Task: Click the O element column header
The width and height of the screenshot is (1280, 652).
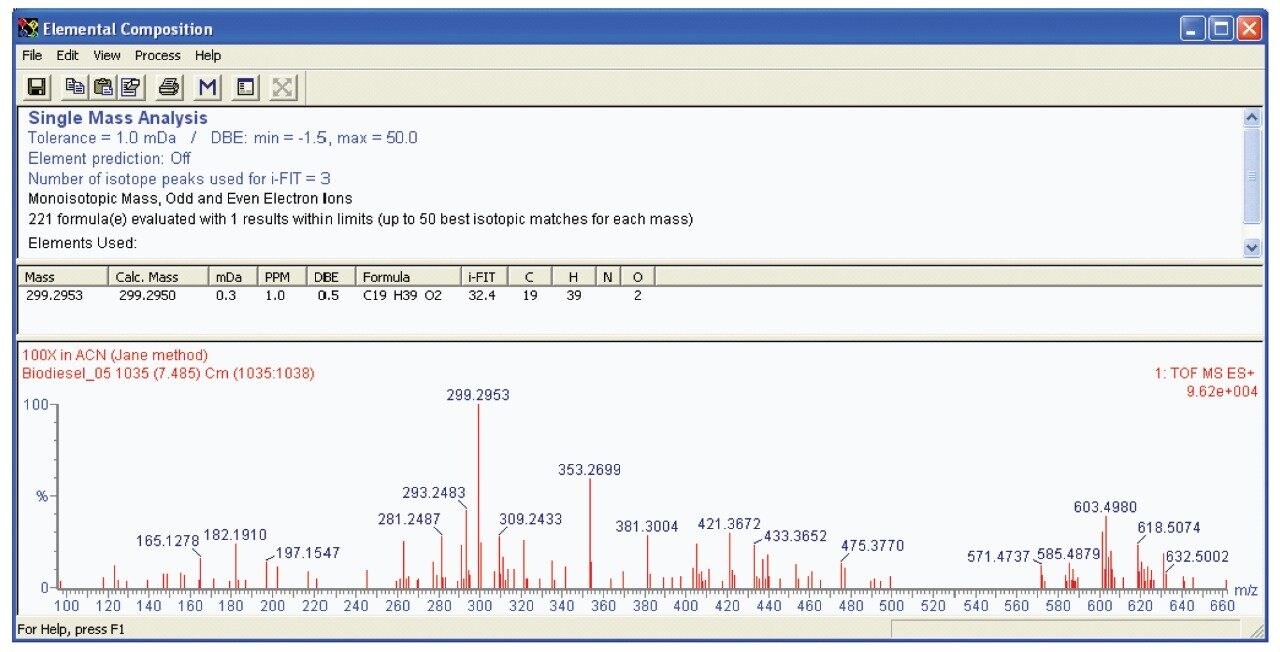Action: point(638,277)
